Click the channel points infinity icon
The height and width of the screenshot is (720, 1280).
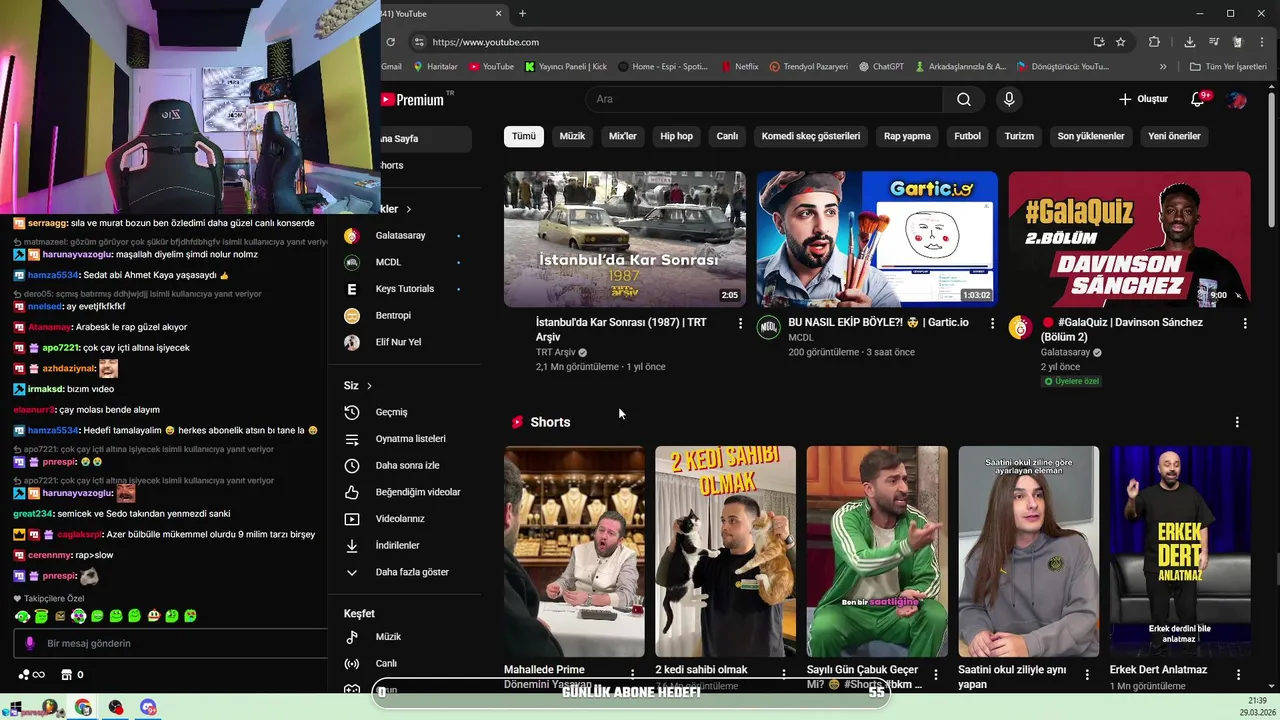(x=31, y=675)
